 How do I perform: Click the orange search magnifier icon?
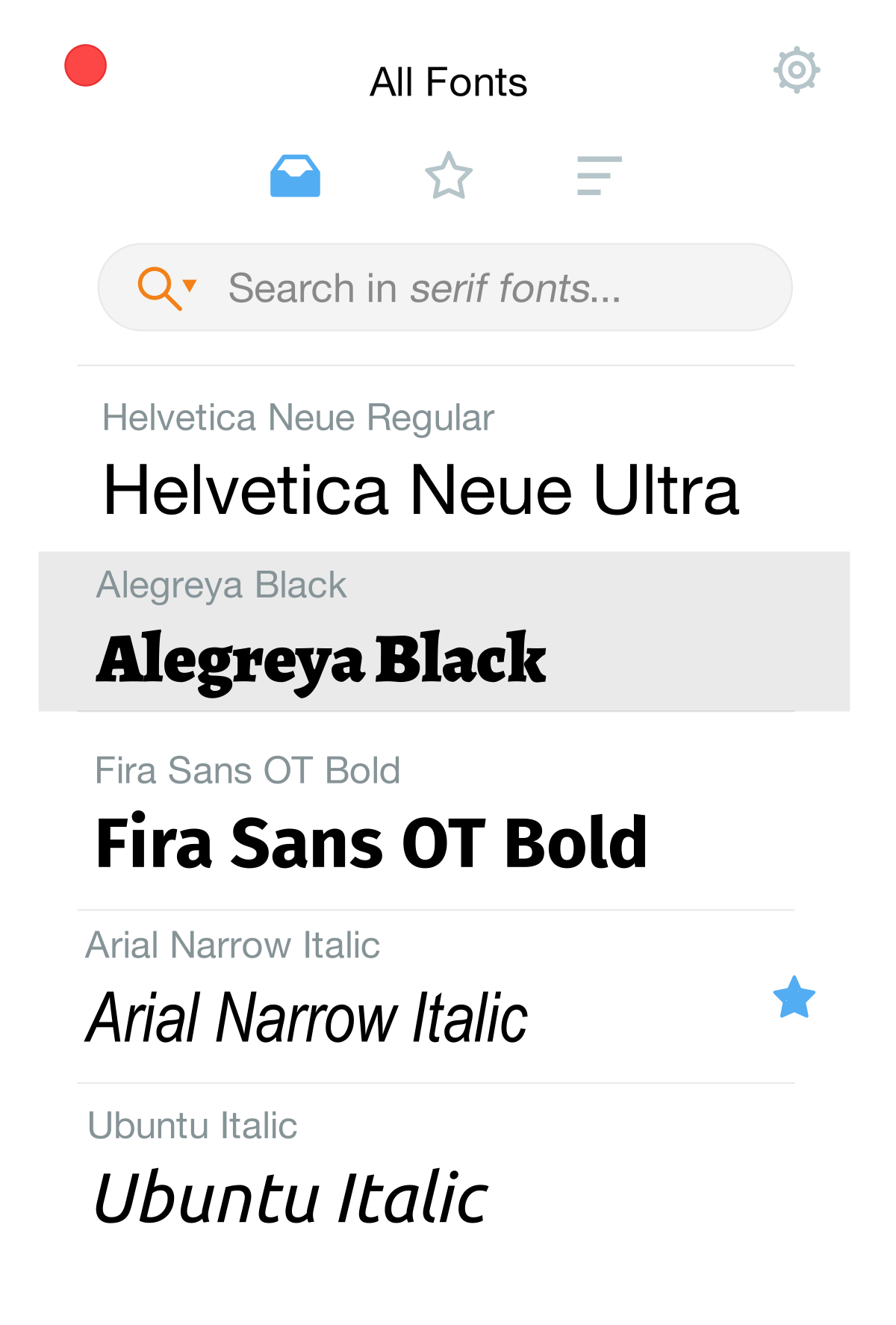[159, 288]
